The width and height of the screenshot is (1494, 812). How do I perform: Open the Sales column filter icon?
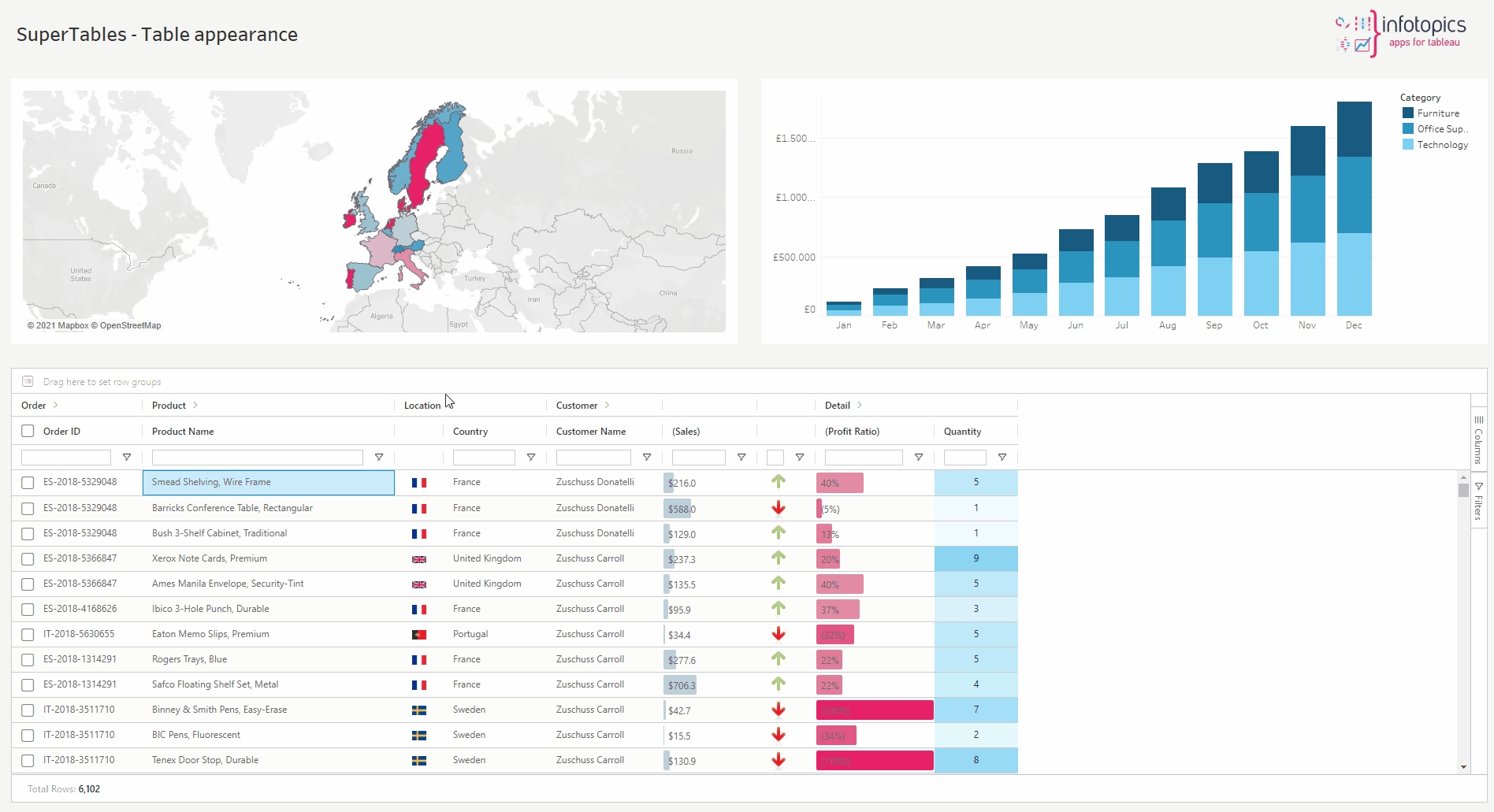[x=741, y=458]
